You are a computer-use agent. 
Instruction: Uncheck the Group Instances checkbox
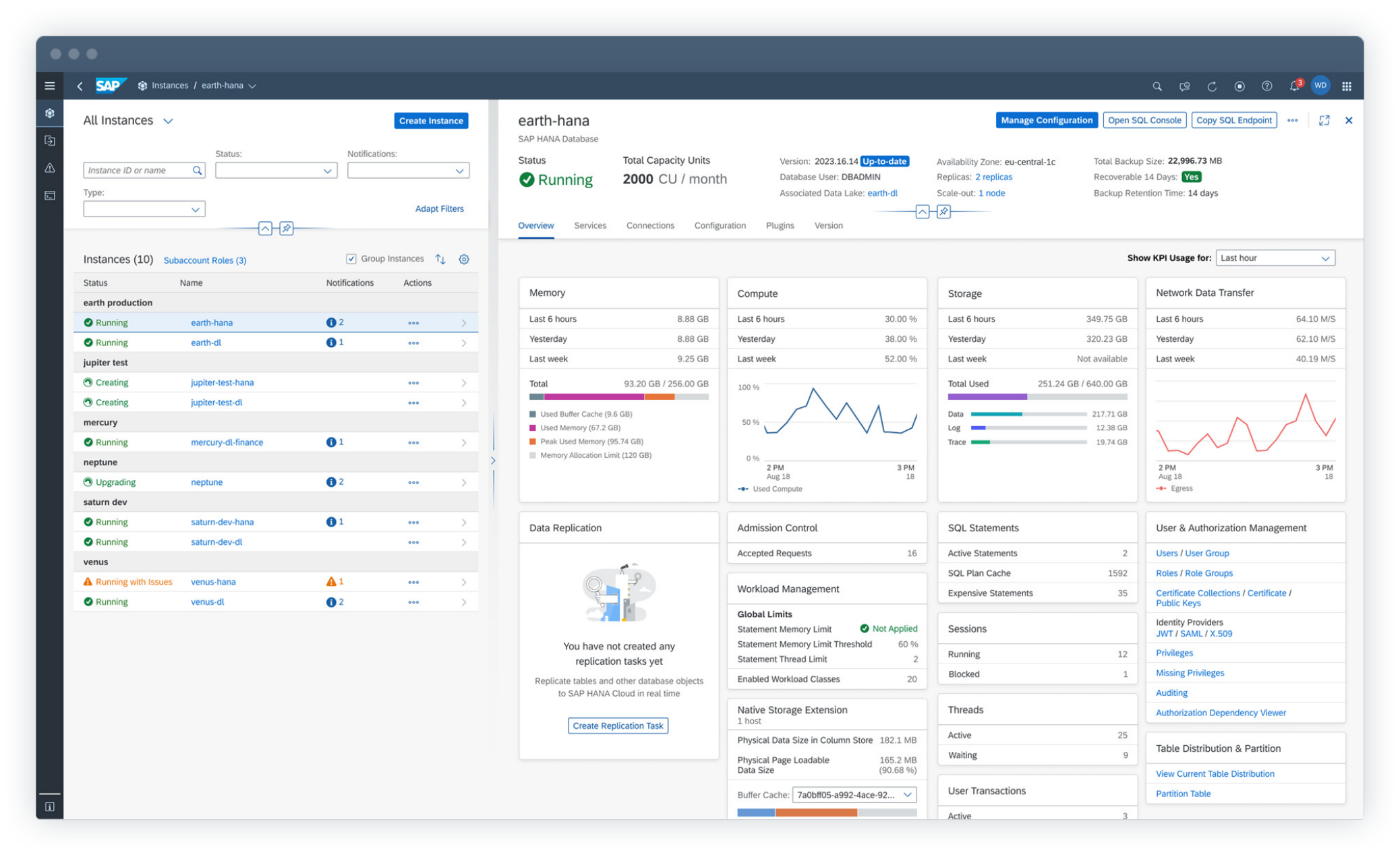(351, 259)
